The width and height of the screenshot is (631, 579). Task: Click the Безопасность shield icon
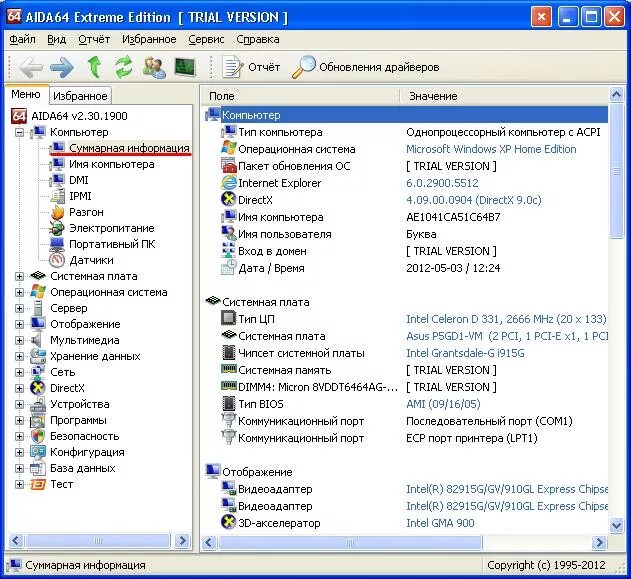(38, 436)
